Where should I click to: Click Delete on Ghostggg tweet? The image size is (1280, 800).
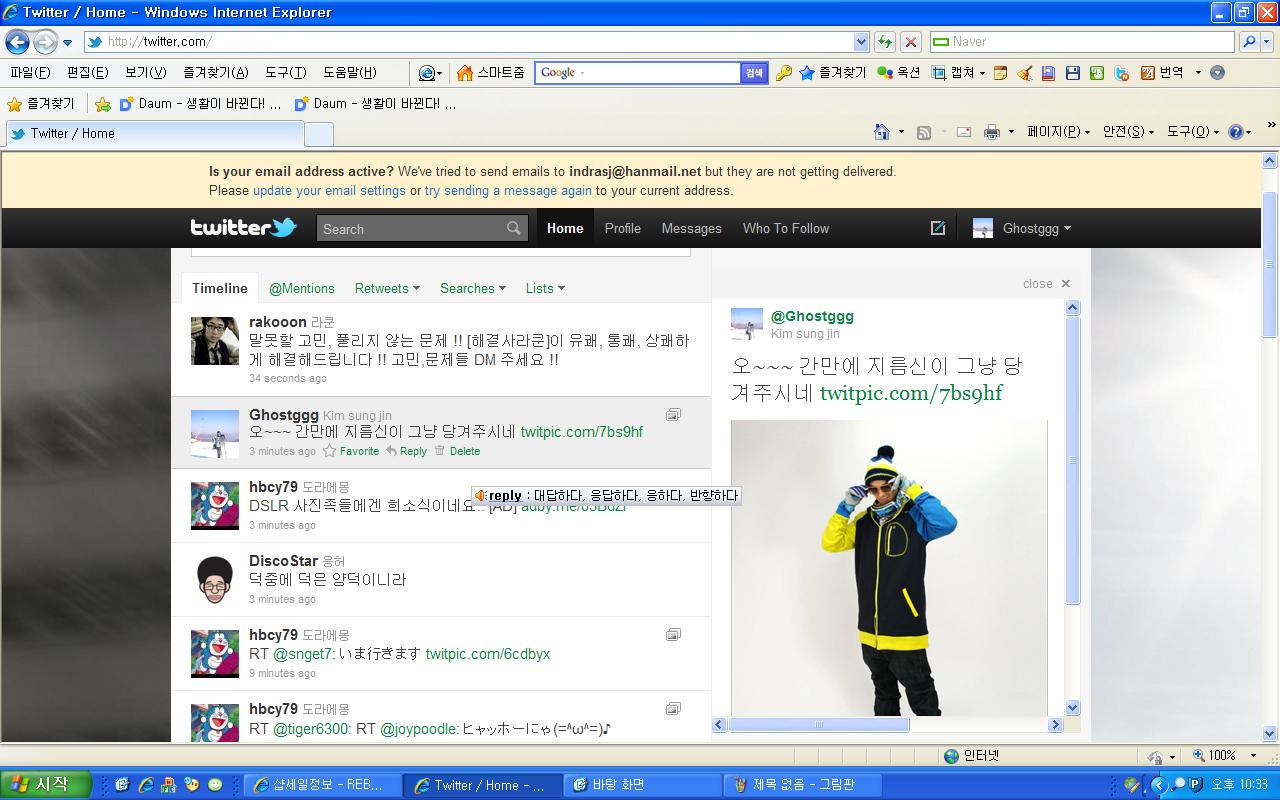click(x=457, y=451)
